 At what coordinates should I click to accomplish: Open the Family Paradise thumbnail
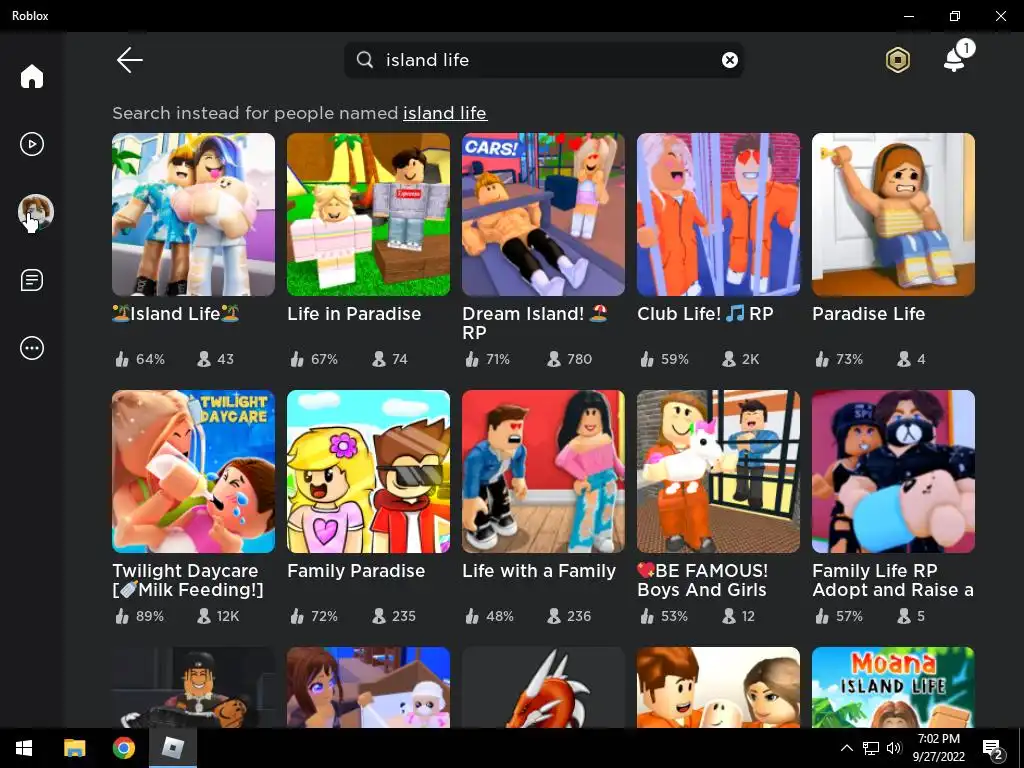coord(368,472)
